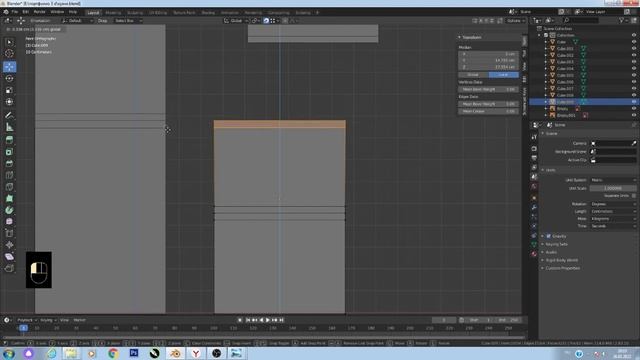Select the Measure tool
The height and width of the screenshot is (360, 640).
(9, 127)
